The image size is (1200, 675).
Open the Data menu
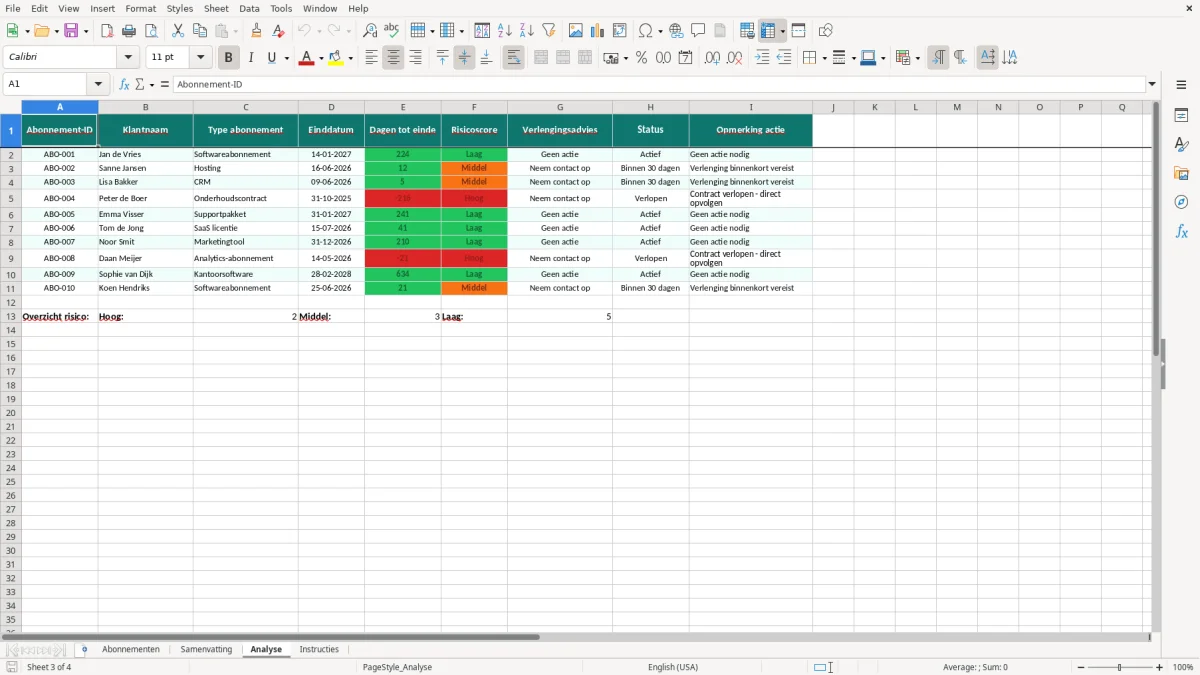pyautogui.click(x=250, y=8)
